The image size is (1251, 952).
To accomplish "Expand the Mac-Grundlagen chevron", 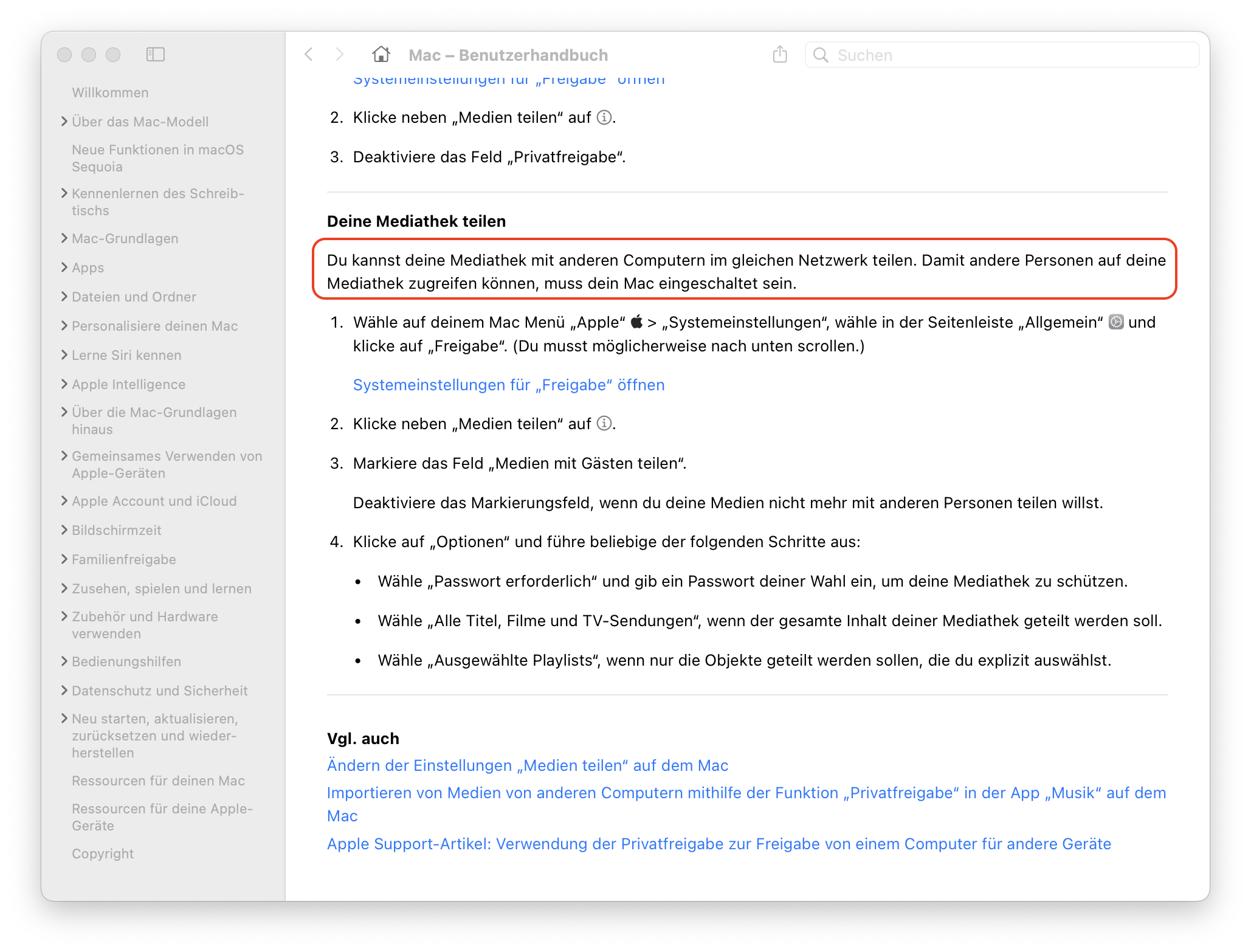I will [x=64, y=238].
